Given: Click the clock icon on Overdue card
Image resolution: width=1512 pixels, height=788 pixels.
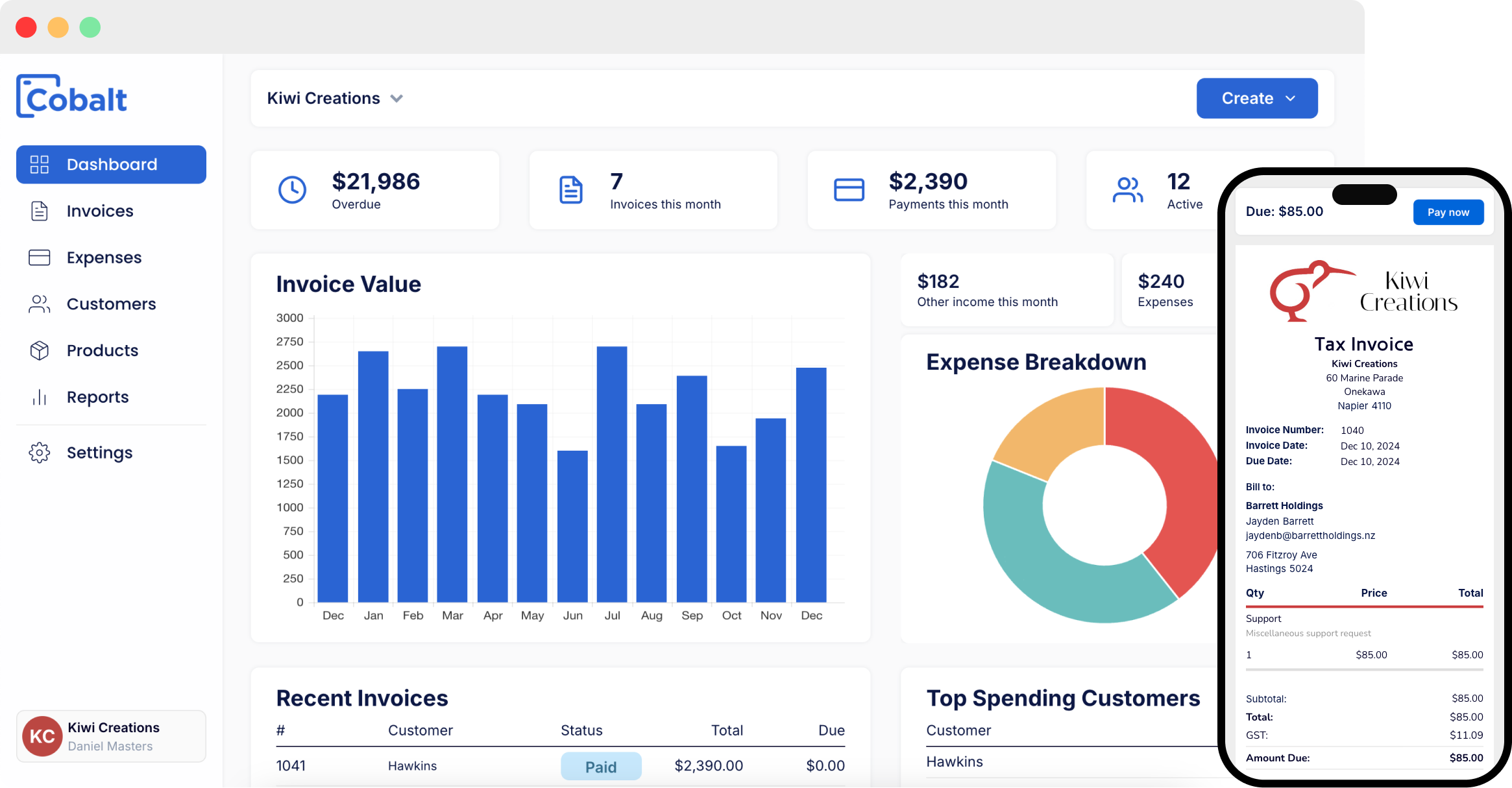Looking at the screenshot, I should (x=292, y=190).
